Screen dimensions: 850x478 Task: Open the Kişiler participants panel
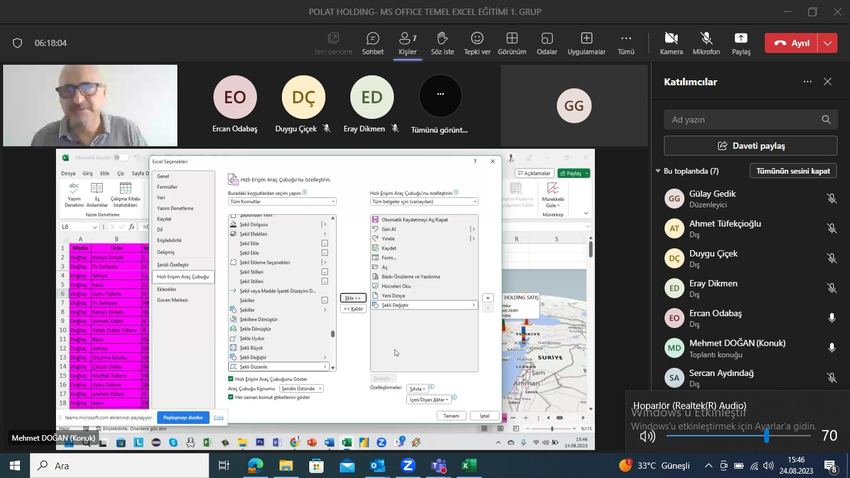coord(407,43)
